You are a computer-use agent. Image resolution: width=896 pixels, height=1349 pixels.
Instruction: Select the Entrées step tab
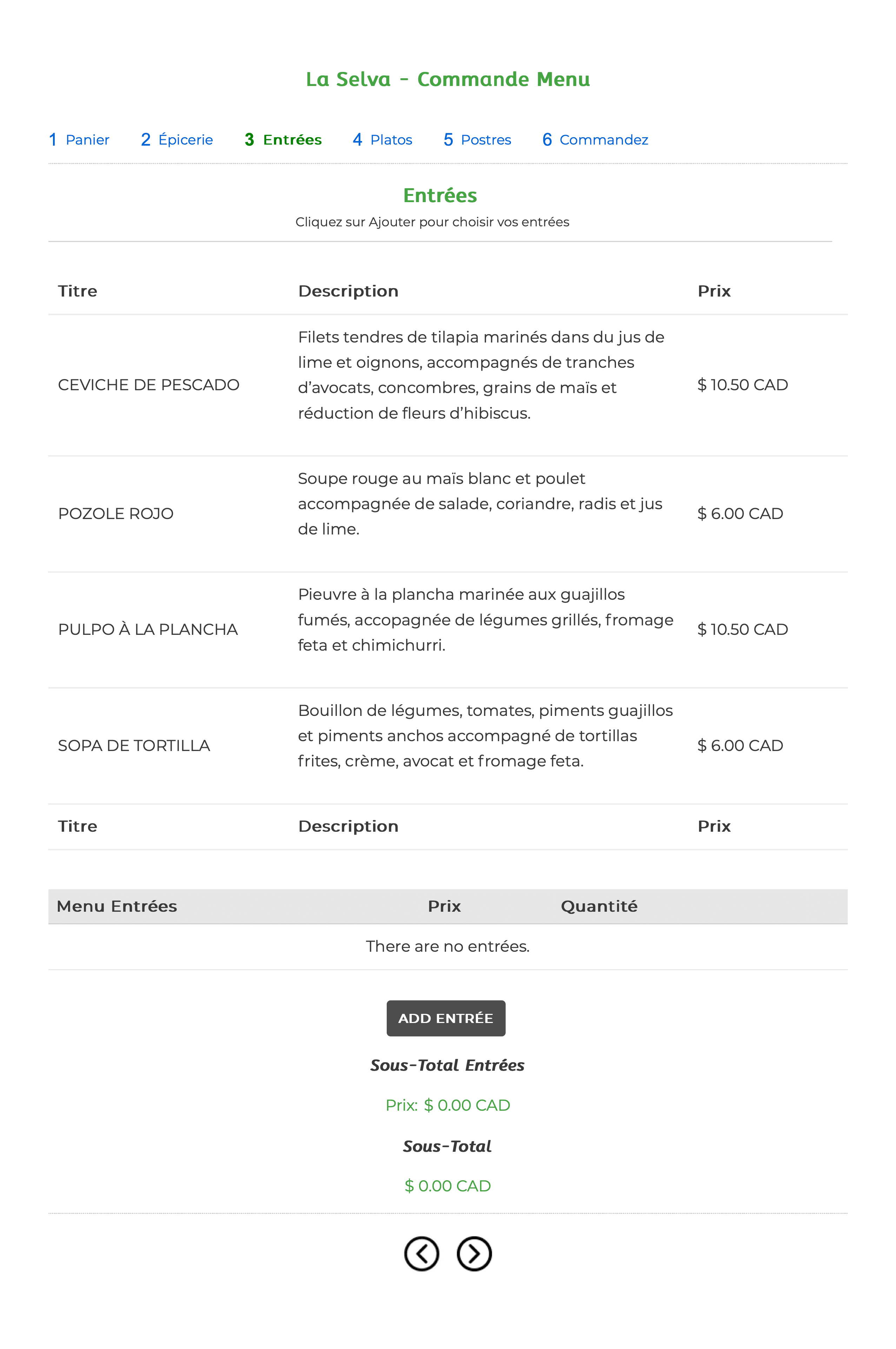click(x=283, y=139)
